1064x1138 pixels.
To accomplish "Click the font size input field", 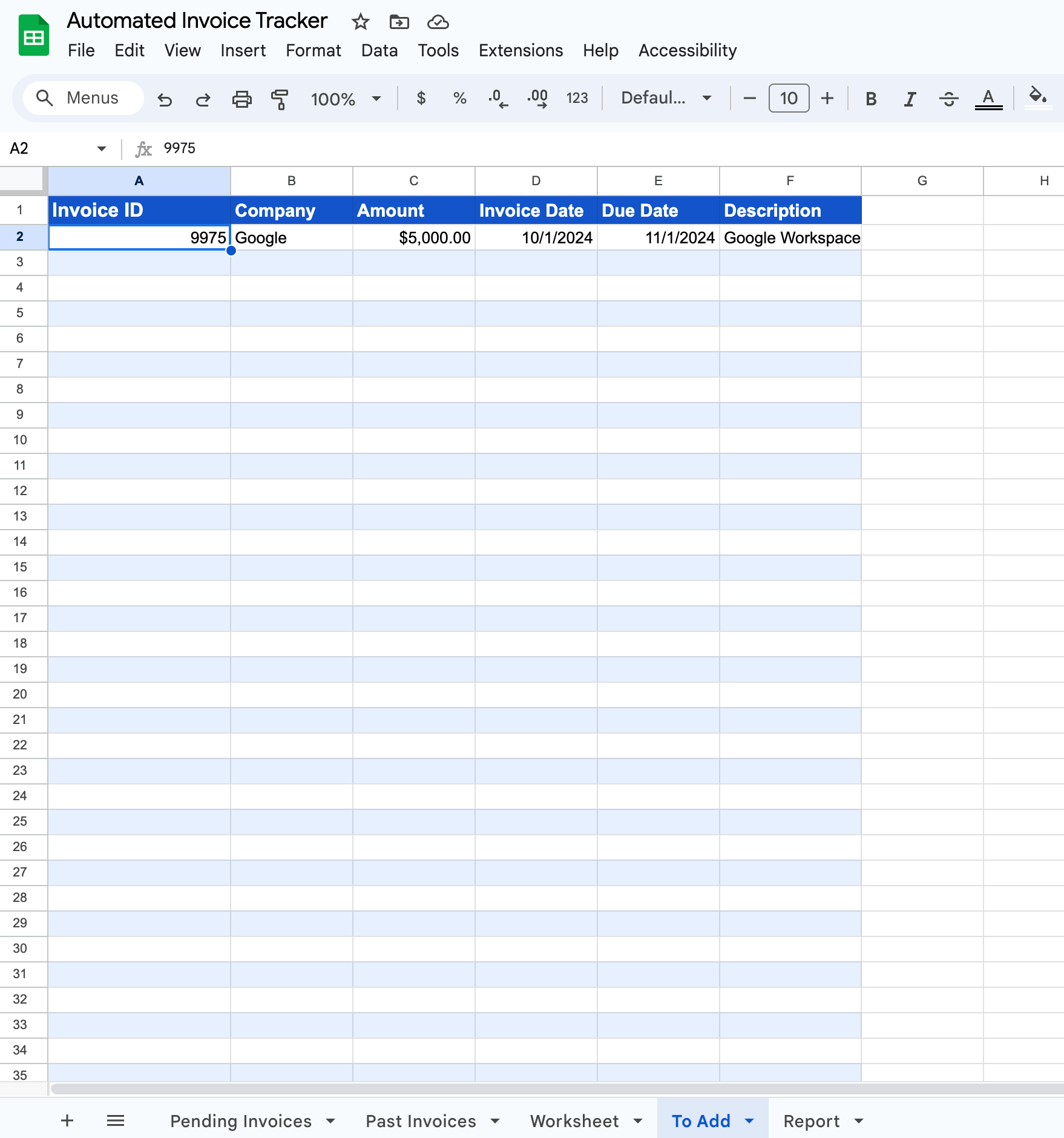I will tap(789, 98).
